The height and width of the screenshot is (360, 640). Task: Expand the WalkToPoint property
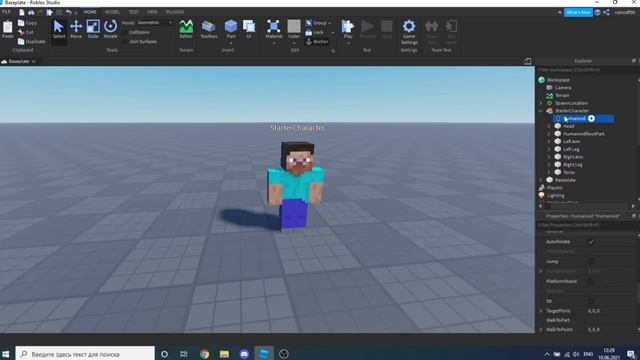[541, 329]
